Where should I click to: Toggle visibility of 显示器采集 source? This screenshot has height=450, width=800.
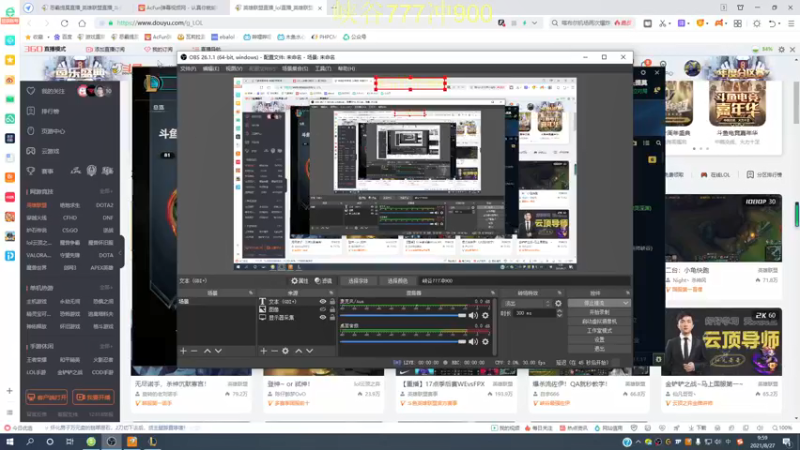tap(322, 317)
